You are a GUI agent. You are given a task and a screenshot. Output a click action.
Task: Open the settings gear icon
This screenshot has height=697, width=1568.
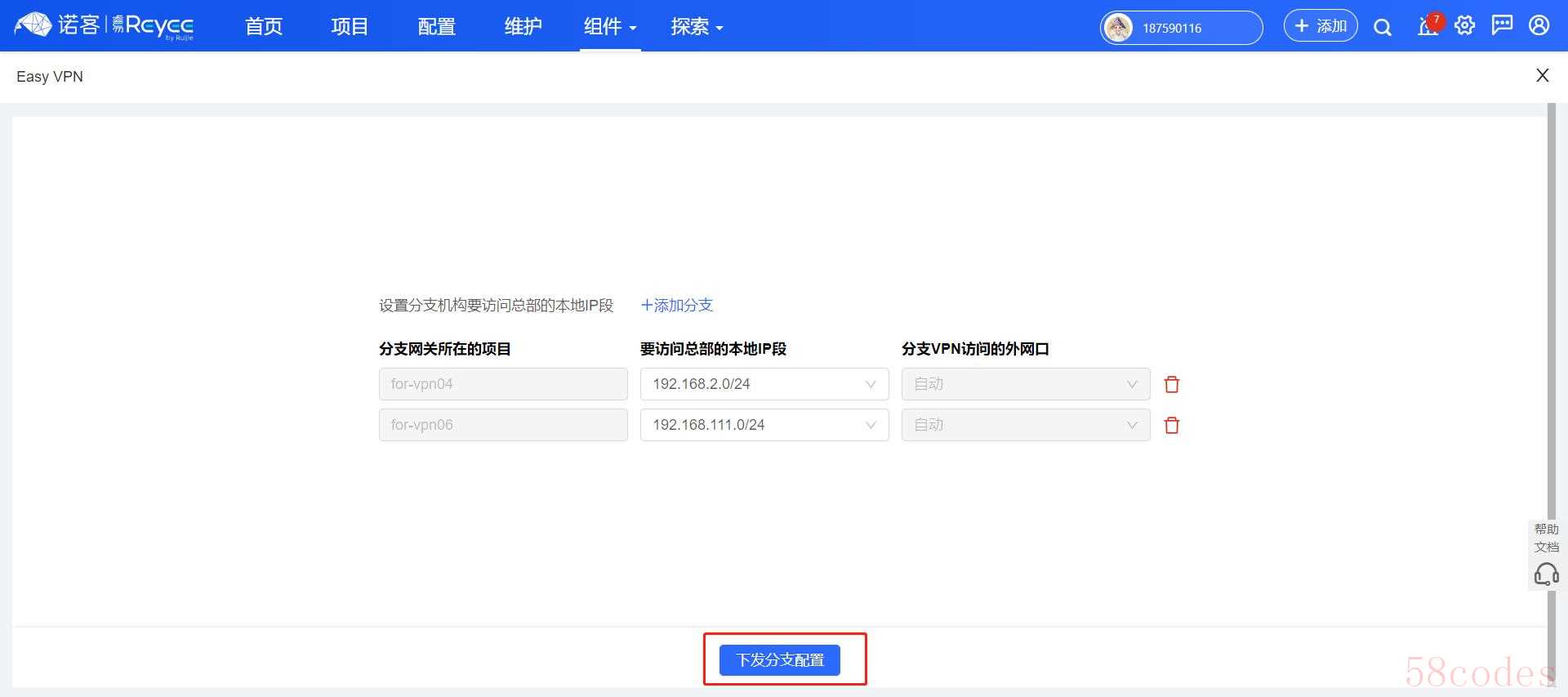[1465, 26]
